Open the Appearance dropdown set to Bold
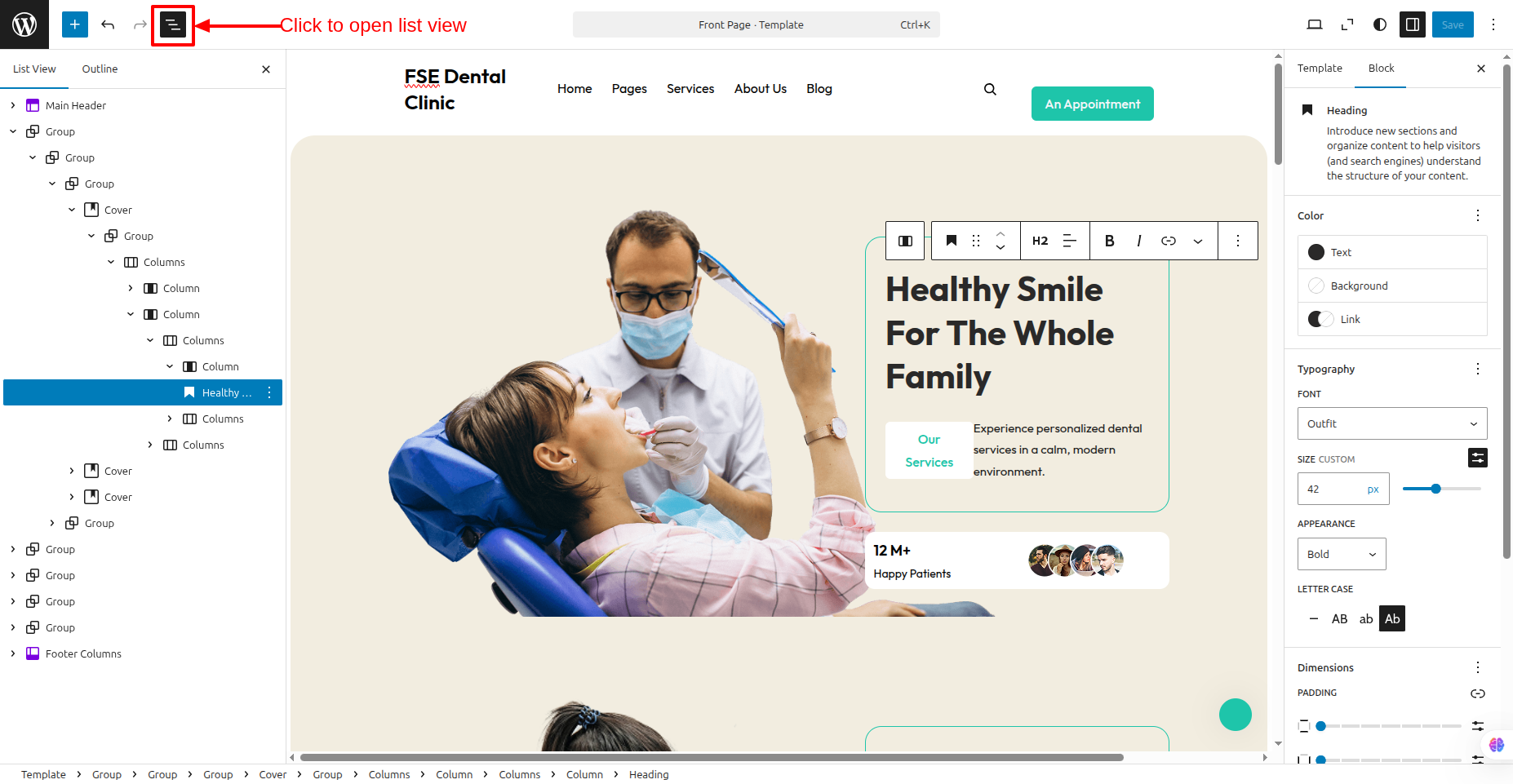 [x=1342, y=554]
